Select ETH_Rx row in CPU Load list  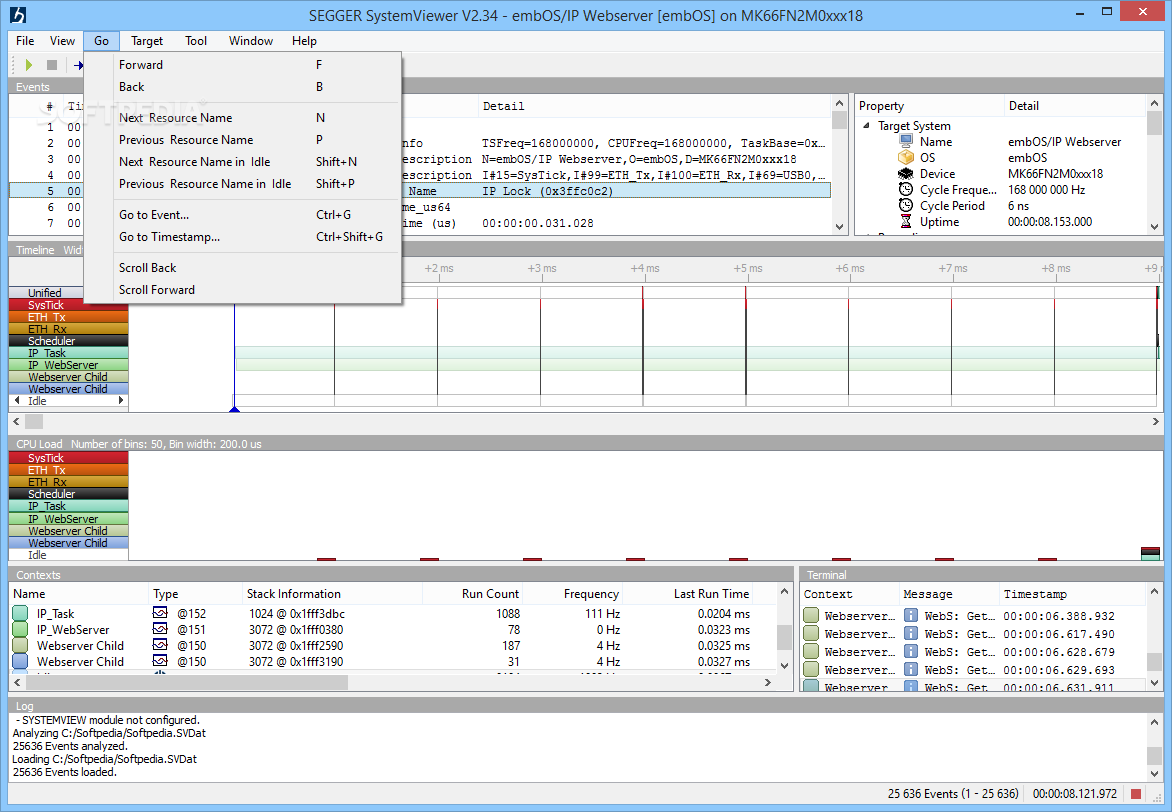click(x=68, y=482)
